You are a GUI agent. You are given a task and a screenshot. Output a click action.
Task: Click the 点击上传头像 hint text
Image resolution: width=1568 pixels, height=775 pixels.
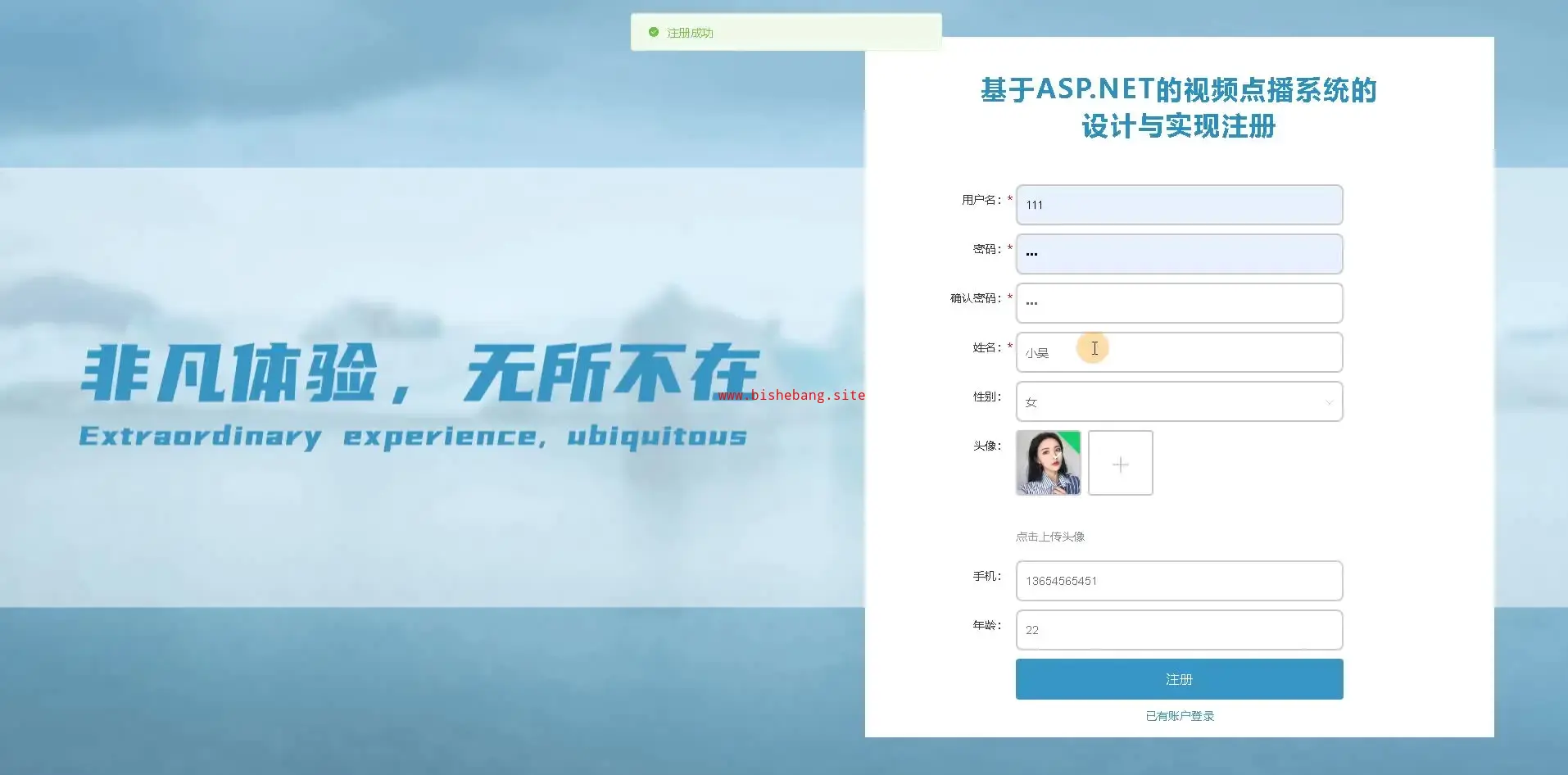point(1050,537)
